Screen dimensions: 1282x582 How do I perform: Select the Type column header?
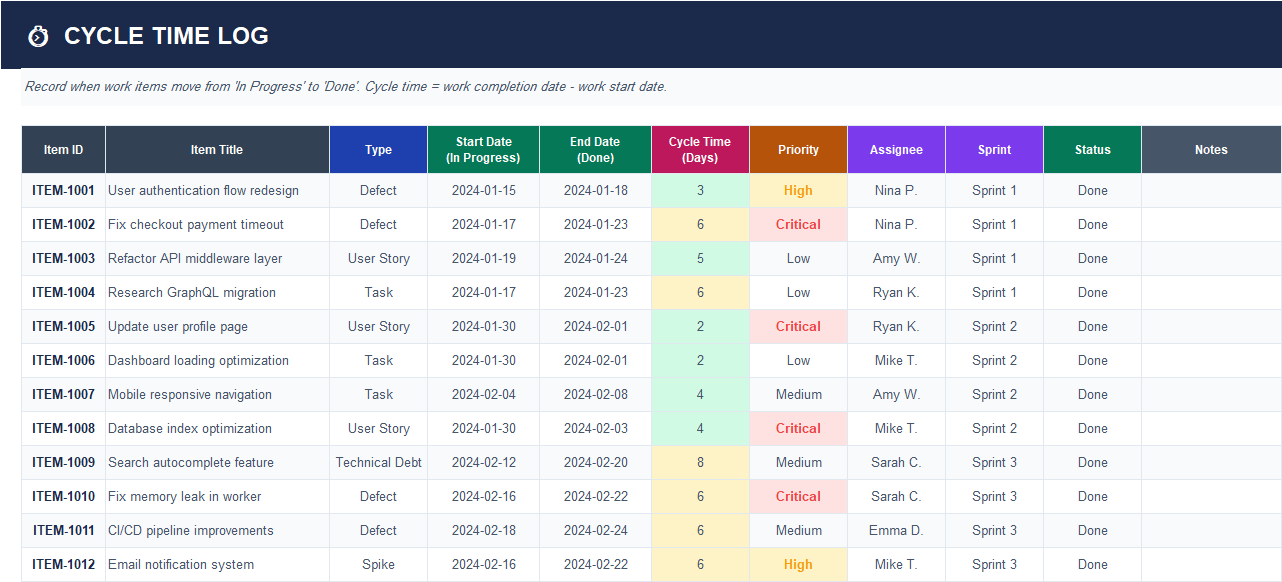pyautogui.click(x=378, y=149)
